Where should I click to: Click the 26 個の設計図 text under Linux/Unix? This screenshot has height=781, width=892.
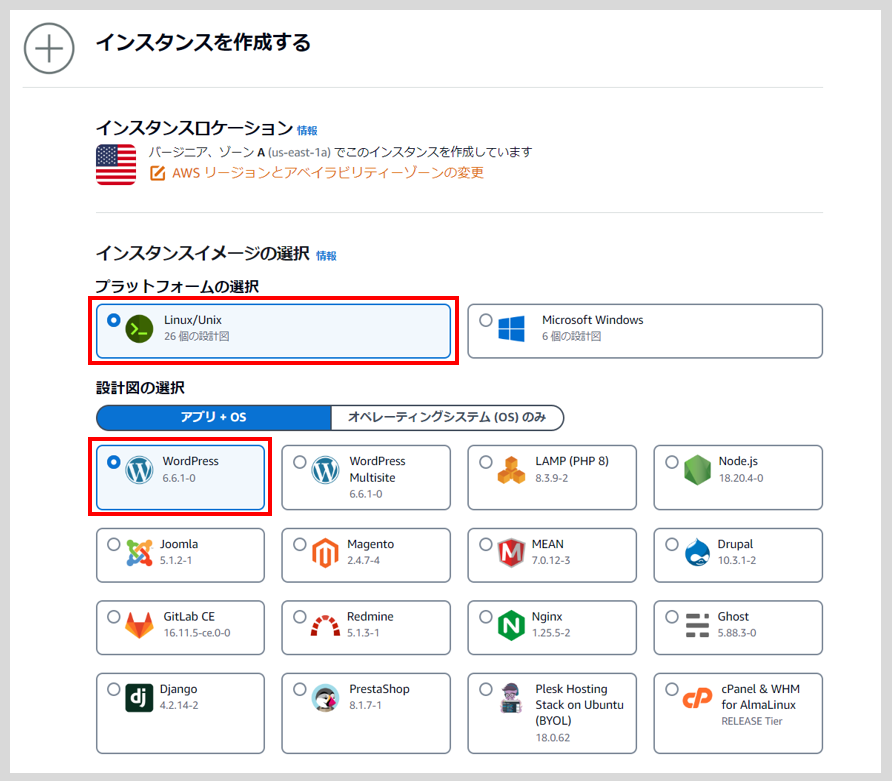(x=197, y=336)
